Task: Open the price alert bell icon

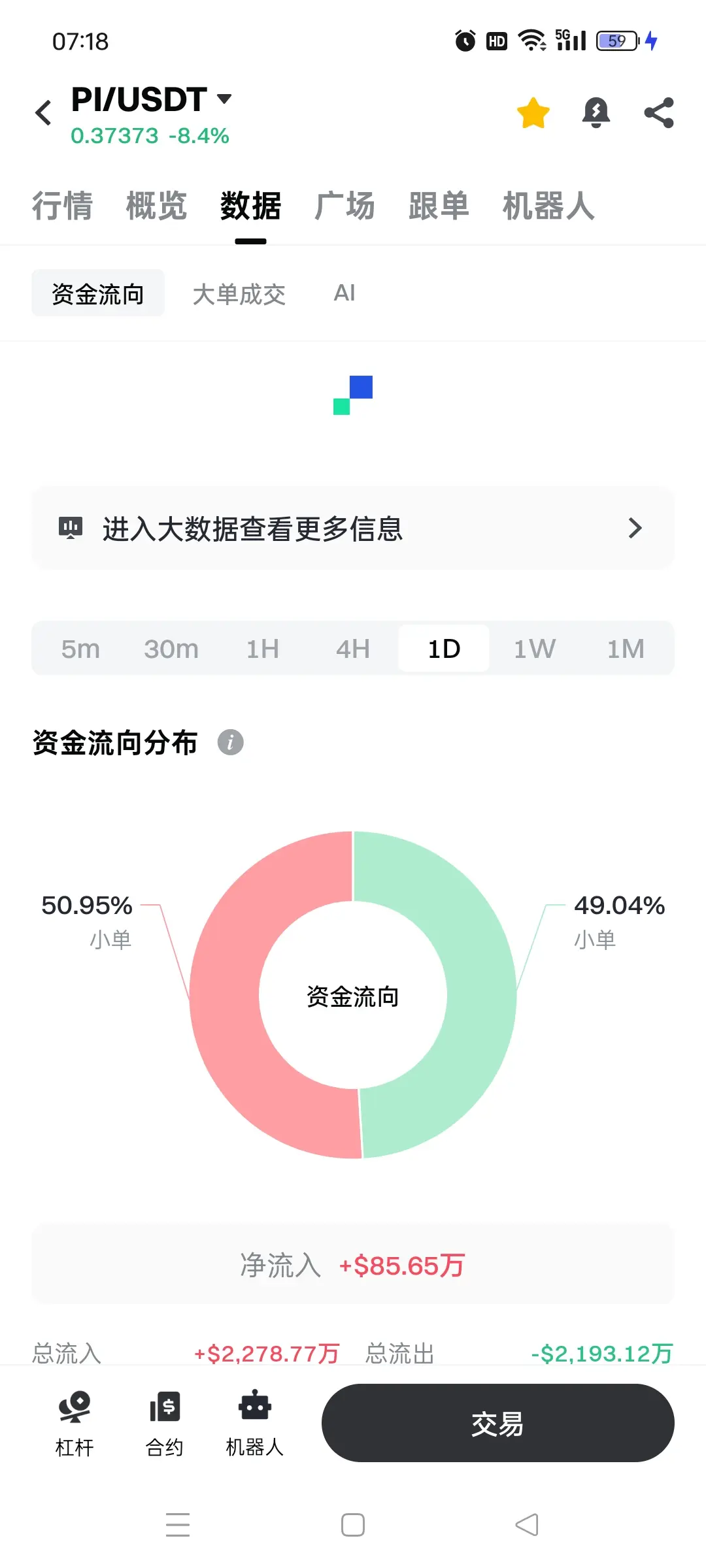Action: click(596, 112)
